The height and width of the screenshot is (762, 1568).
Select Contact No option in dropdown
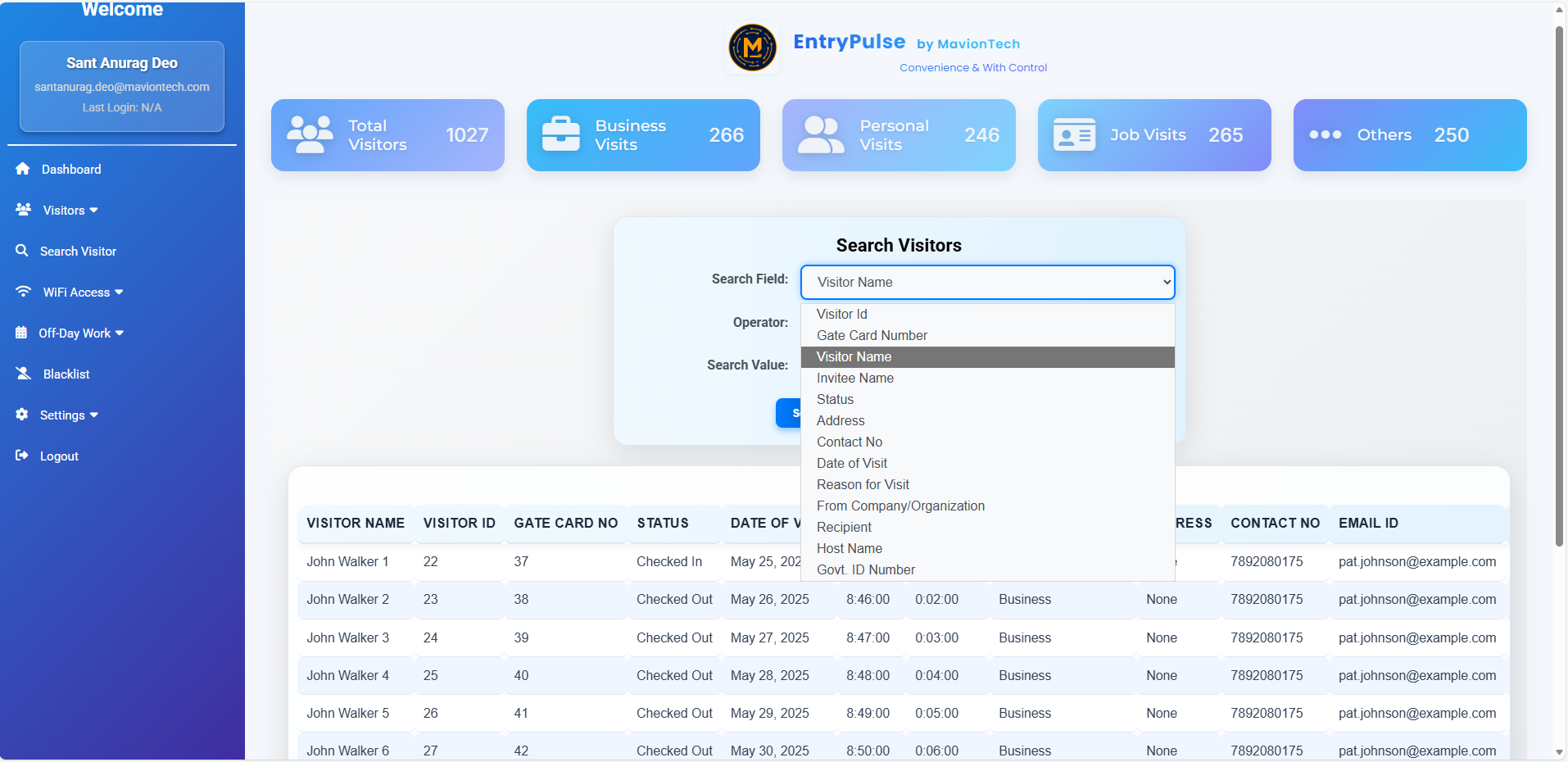(849, 442)
